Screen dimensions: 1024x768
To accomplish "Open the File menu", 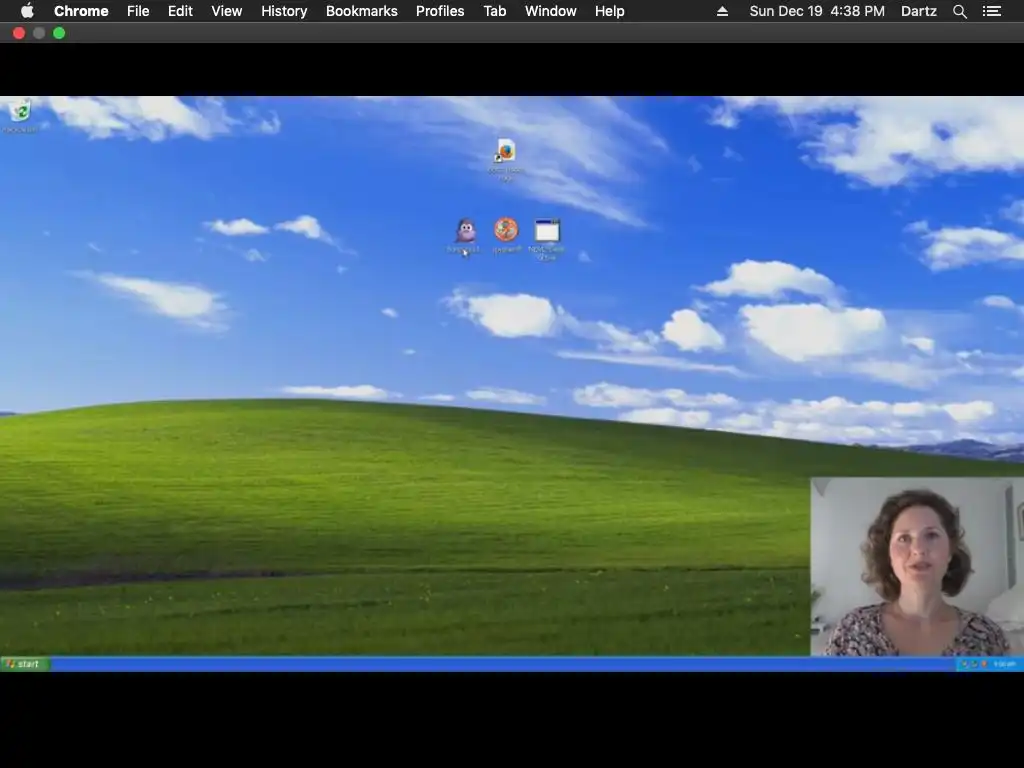I will pyautogui.click(x=138, y=11).
